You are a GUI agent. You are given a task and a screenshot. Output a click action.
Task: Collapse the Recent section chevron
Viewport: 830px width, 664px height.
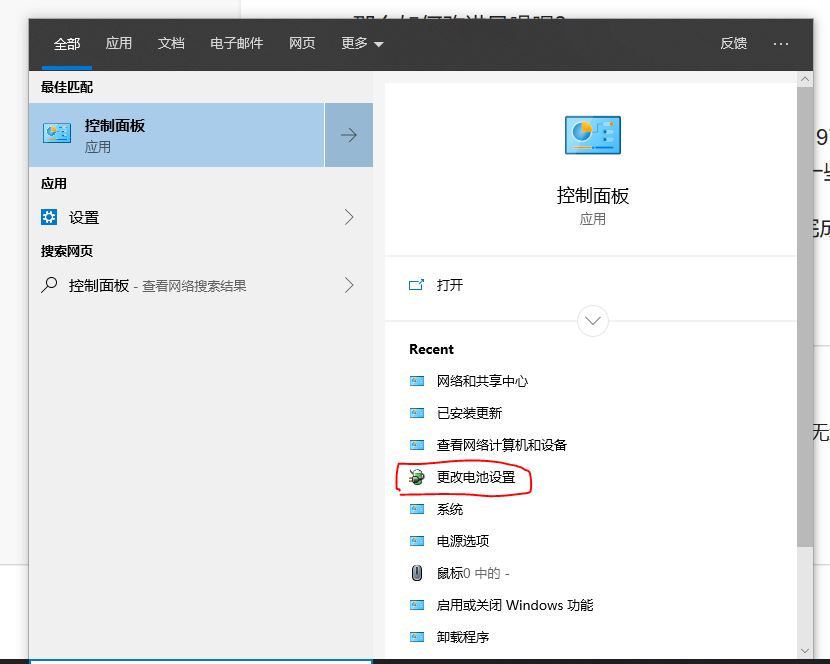coord(592,321)
